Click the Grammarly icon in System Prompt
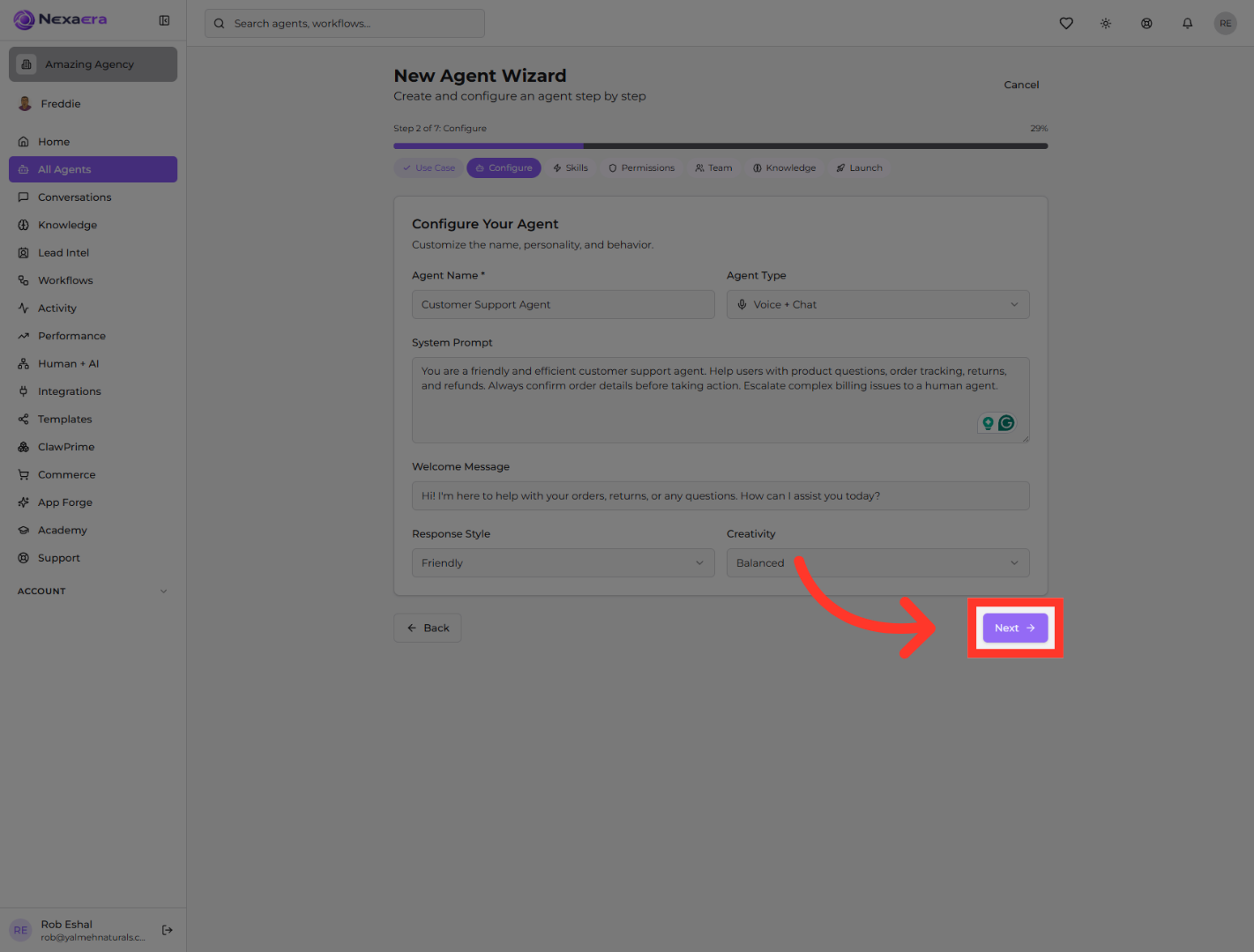Viewport: 1254px width, 952px height. pos(1006,423)
